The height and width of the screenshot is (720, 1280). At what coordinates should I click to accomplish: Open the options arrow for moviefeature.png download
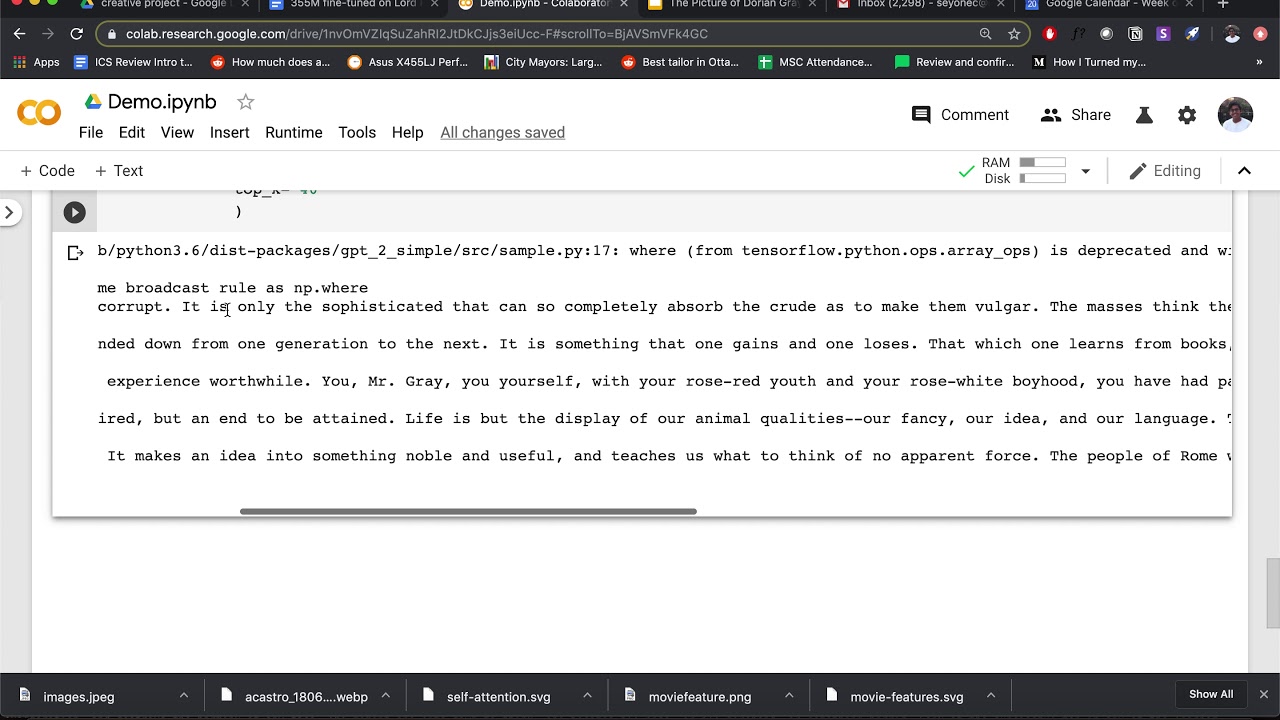(x=789, y=696)
